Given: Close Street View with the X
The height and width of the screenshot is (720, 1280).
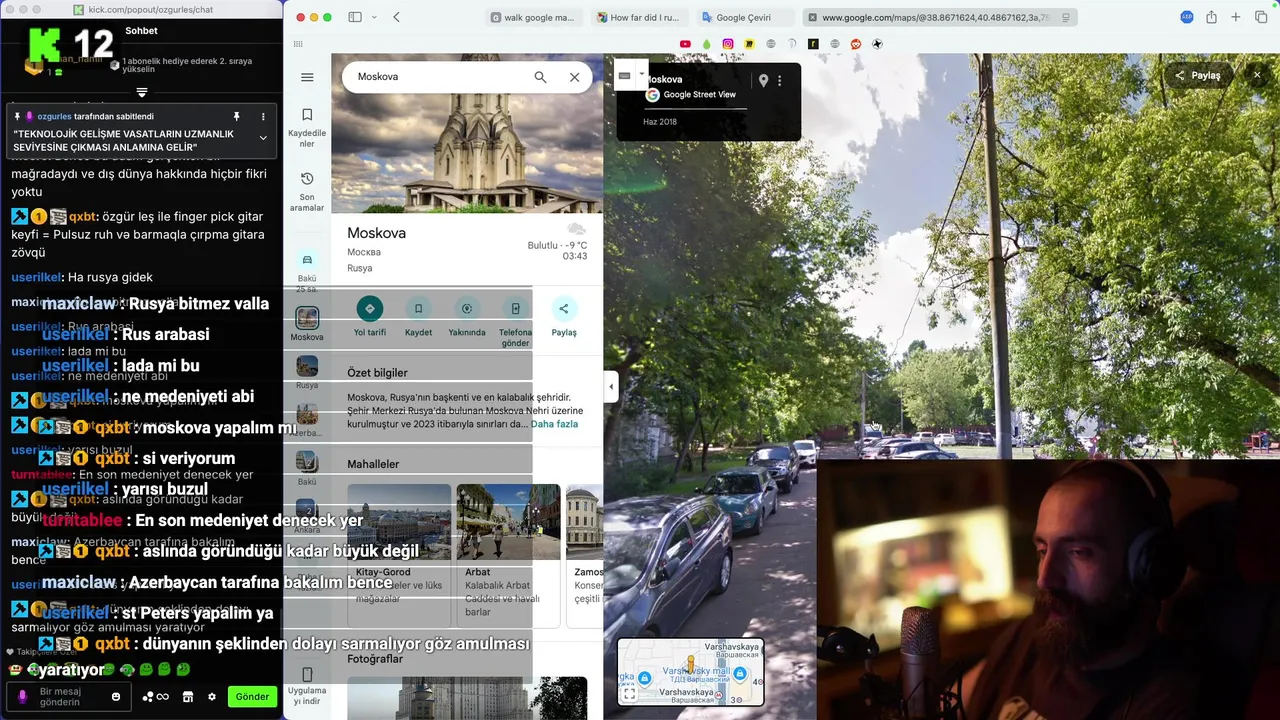Looking at the screenshot, I should coord(1257,75).
